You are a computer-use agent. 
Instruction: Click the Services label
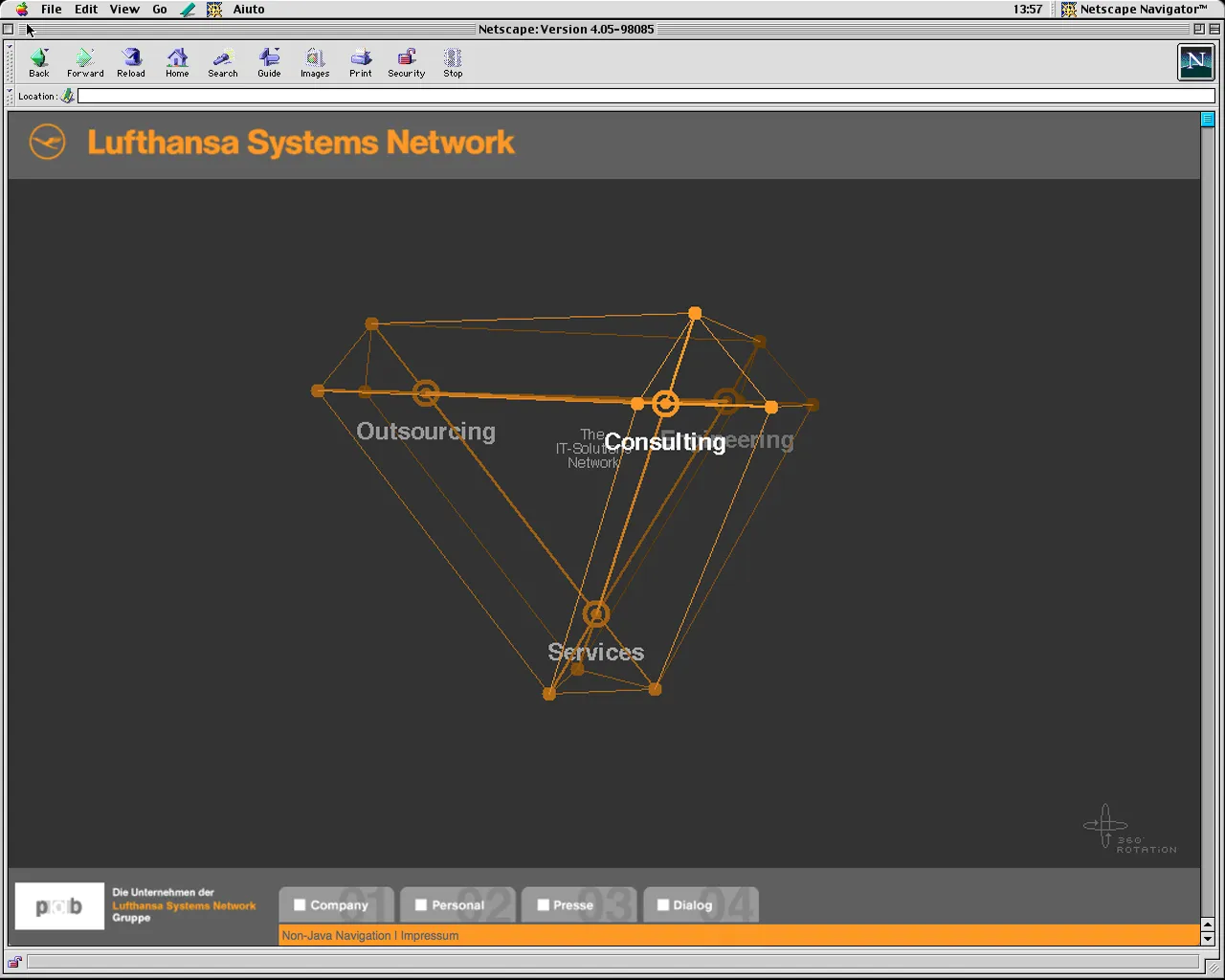tap(596, 653)
